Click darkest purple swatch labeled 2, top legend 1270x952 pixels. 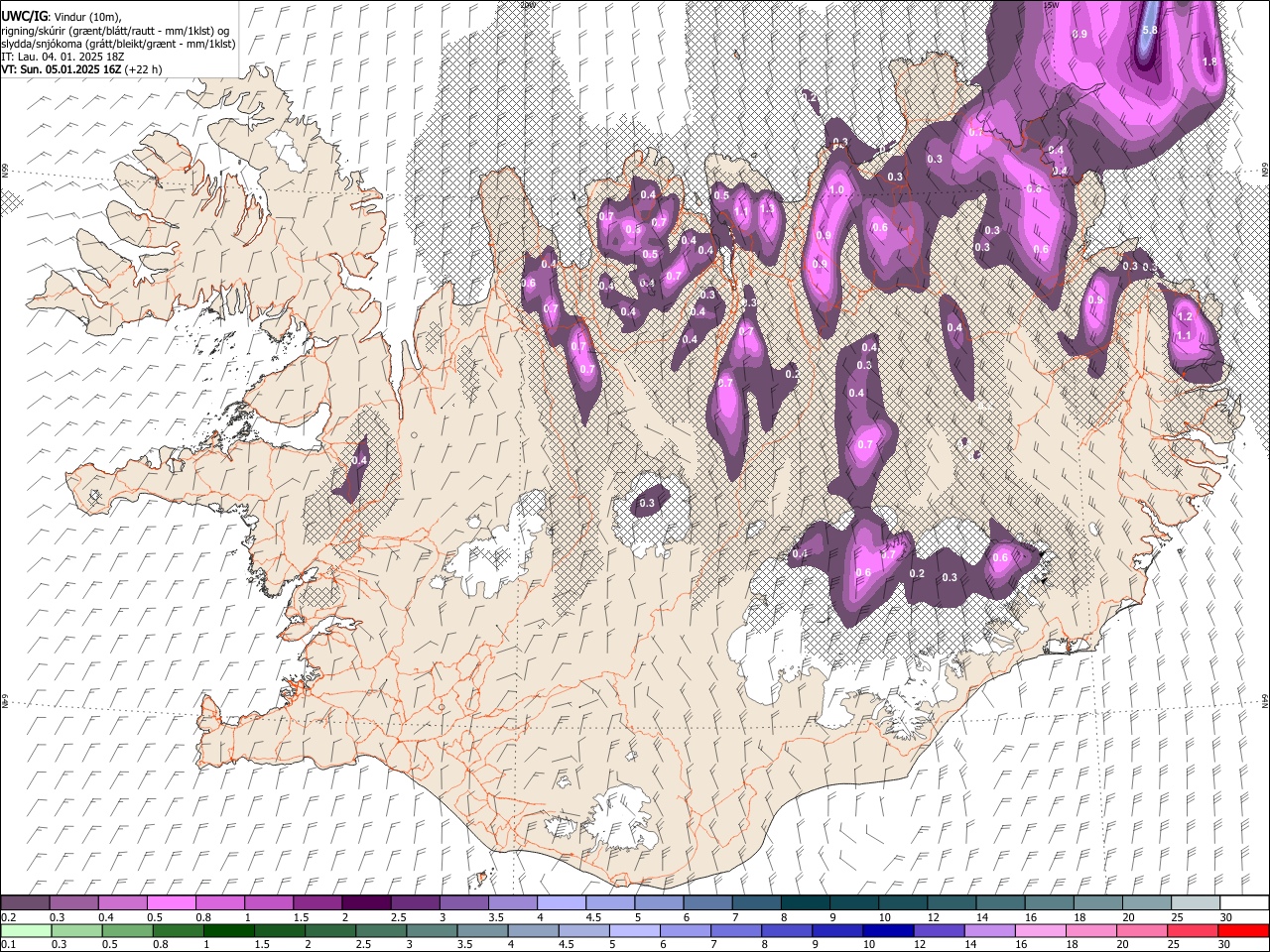[x=366, y=903]
